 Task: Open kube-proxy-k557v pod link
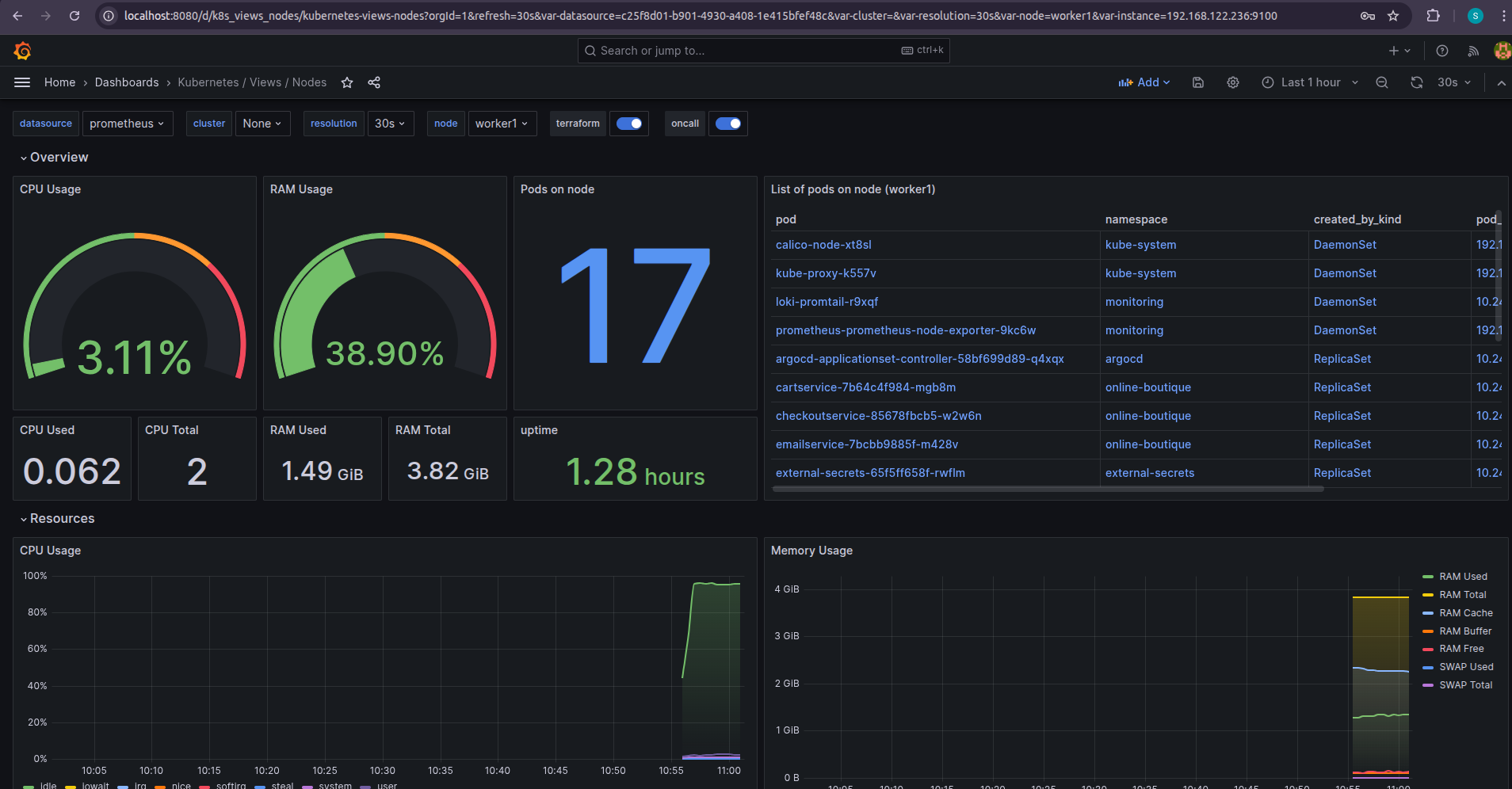coord(826,273)
